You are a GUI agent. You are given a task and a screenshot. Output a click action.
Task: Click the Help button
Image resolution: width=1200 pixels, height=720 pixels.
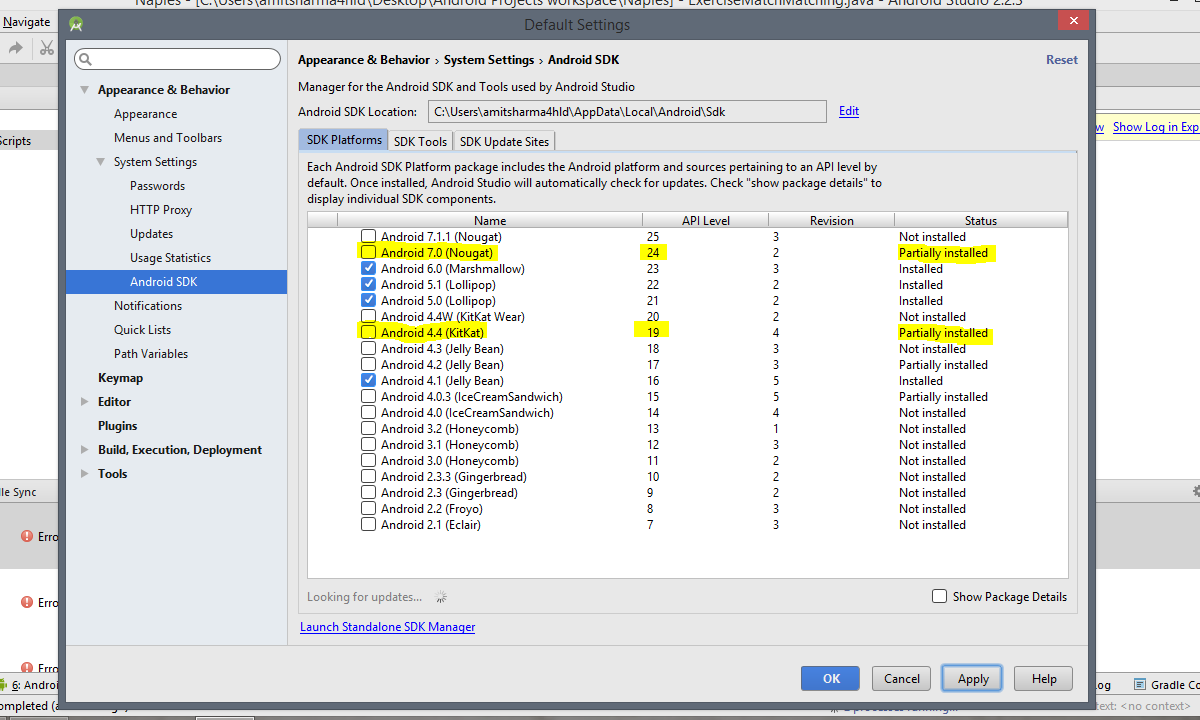[1043, 678]
